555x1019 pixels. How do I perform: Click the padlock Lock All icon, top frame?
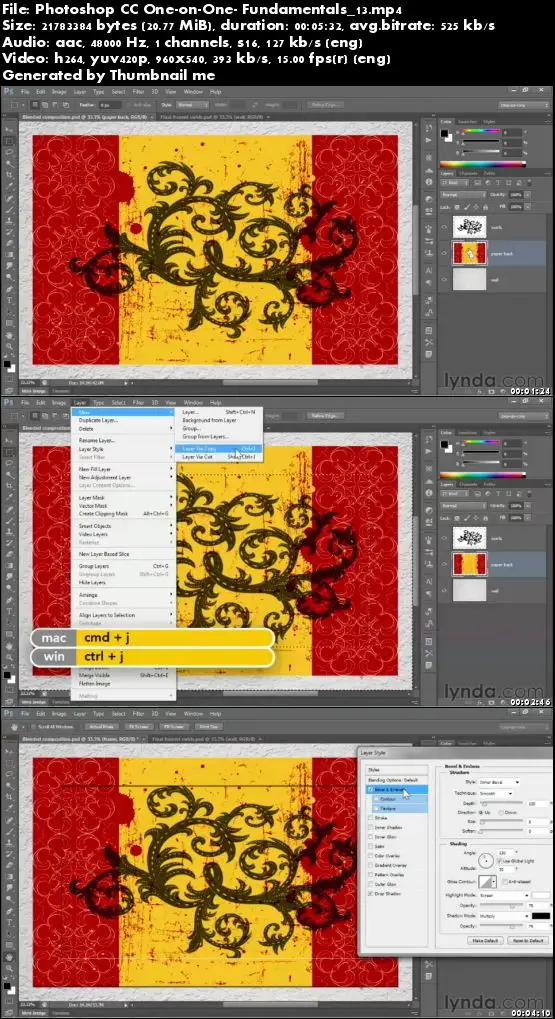[x=485, y=207]
